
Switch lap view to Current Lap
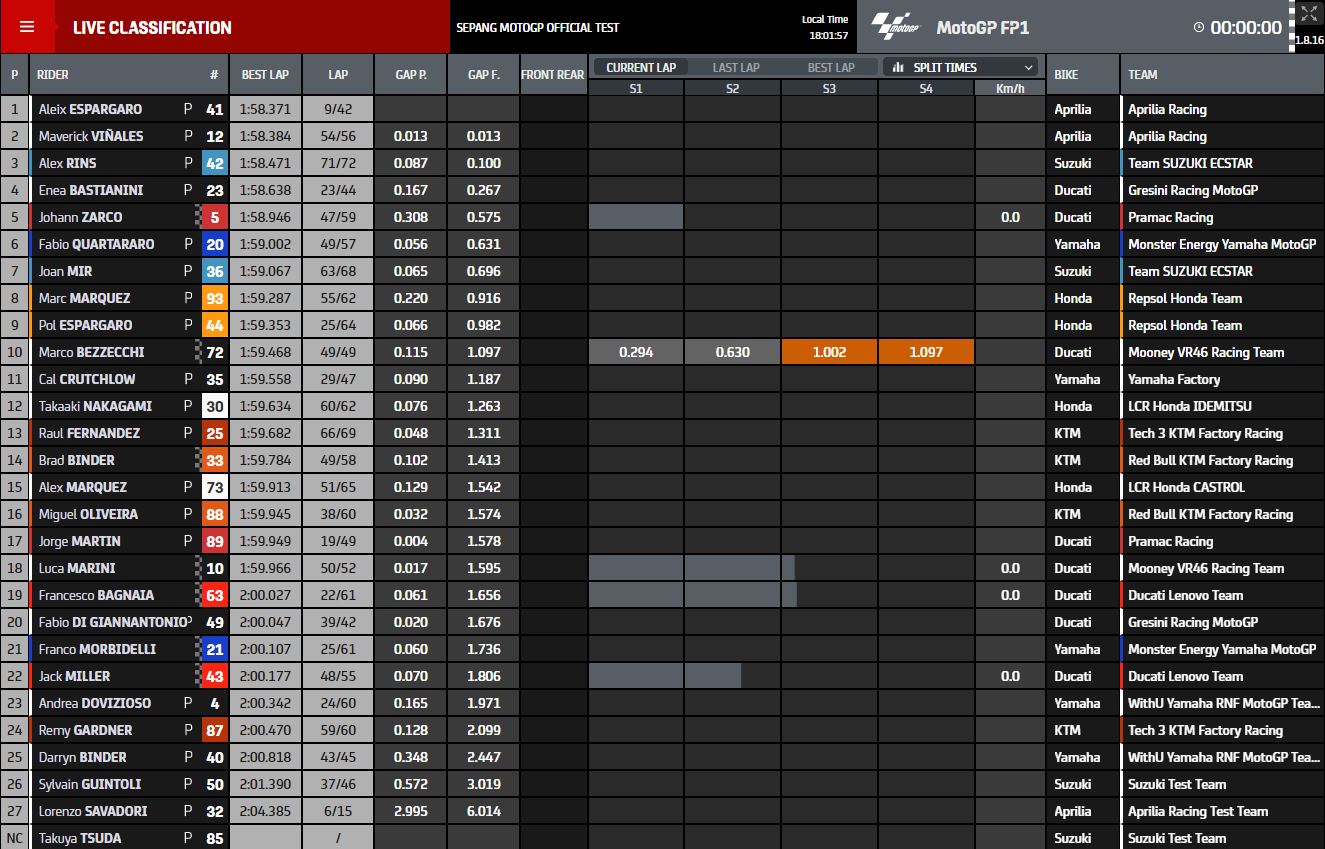(640, 68)
